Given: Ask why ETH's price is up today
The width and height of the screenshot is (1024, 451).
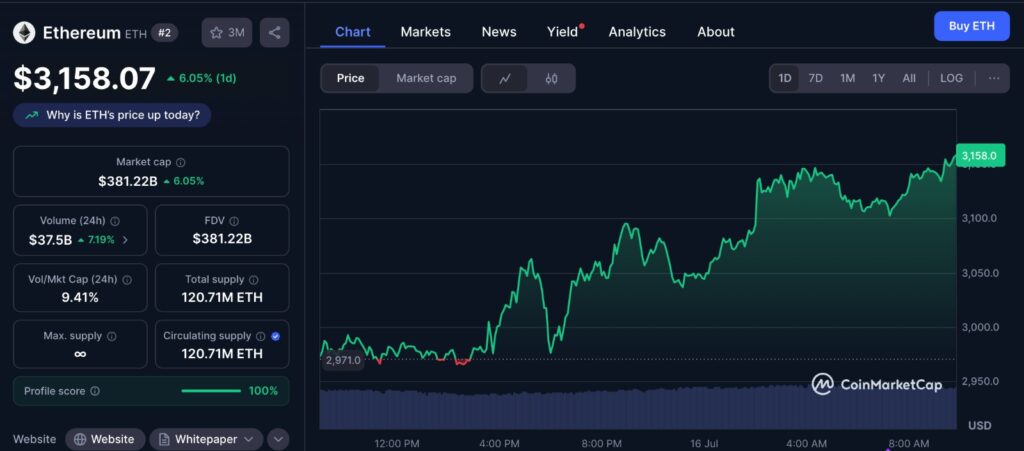Looking at the screenshot, I should [x=112, y=116].
